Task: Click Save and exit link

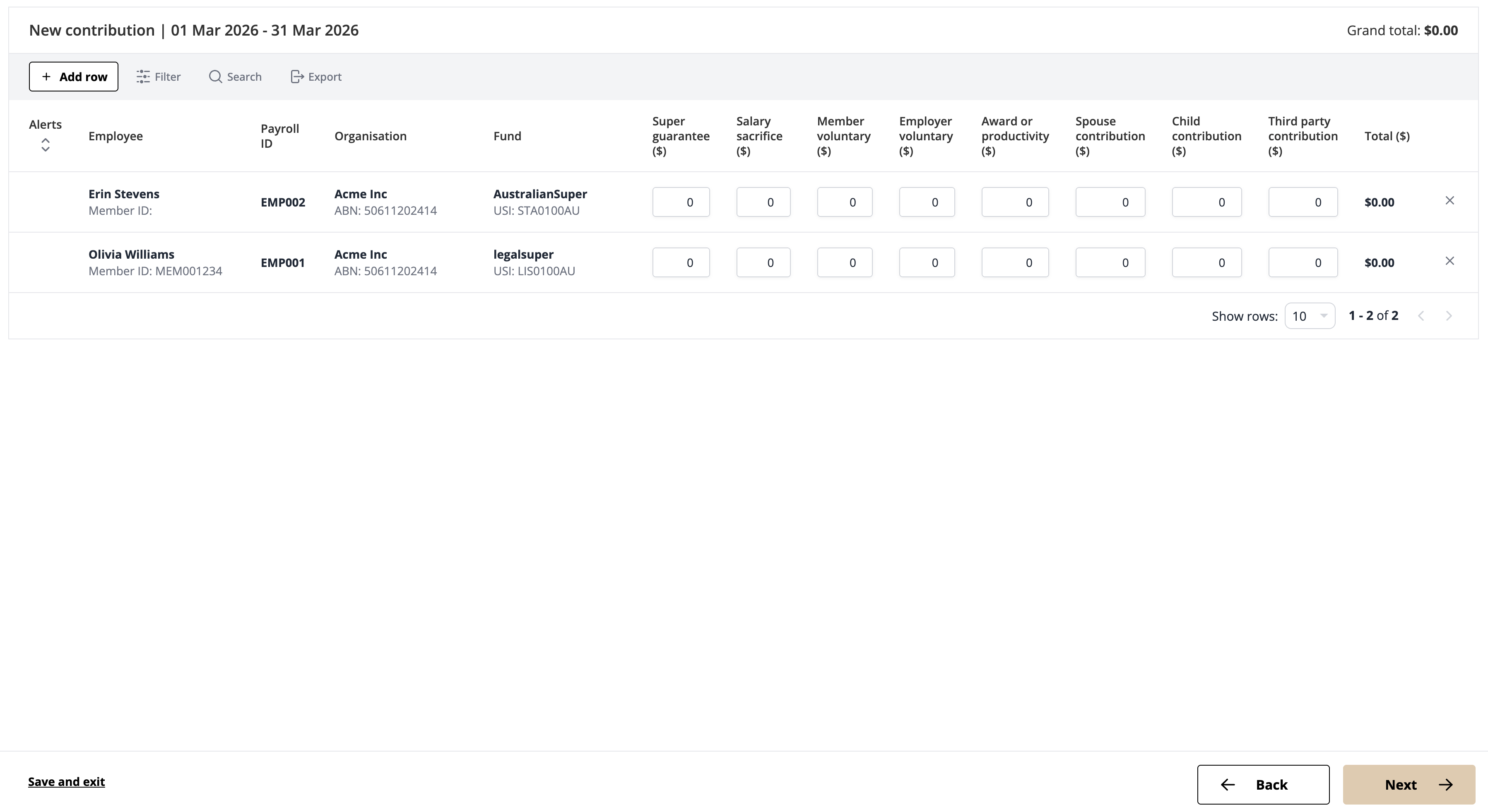Action: coord(66,781)
